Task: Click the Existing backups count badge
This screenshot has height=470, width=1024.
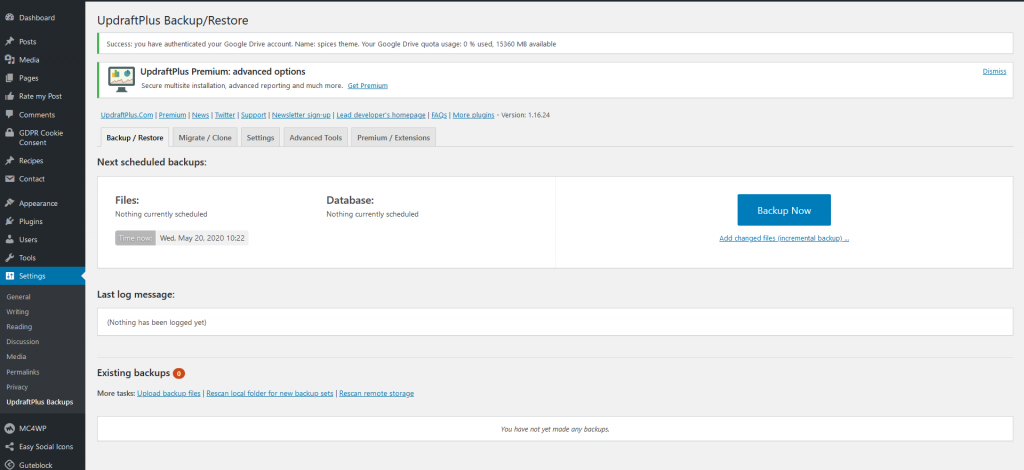Action: click(179, 373)
